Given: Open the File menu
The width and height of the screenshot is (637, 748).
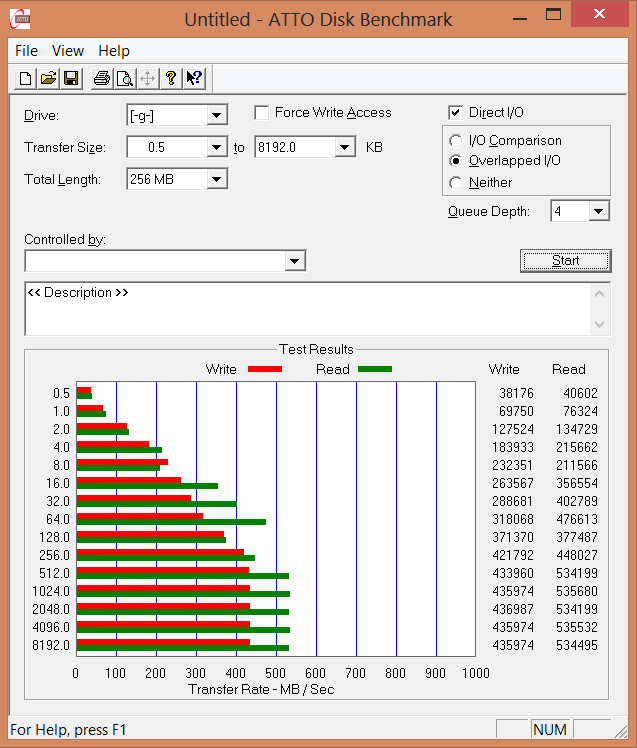Looking at the screenshot, I should point(26,51).
